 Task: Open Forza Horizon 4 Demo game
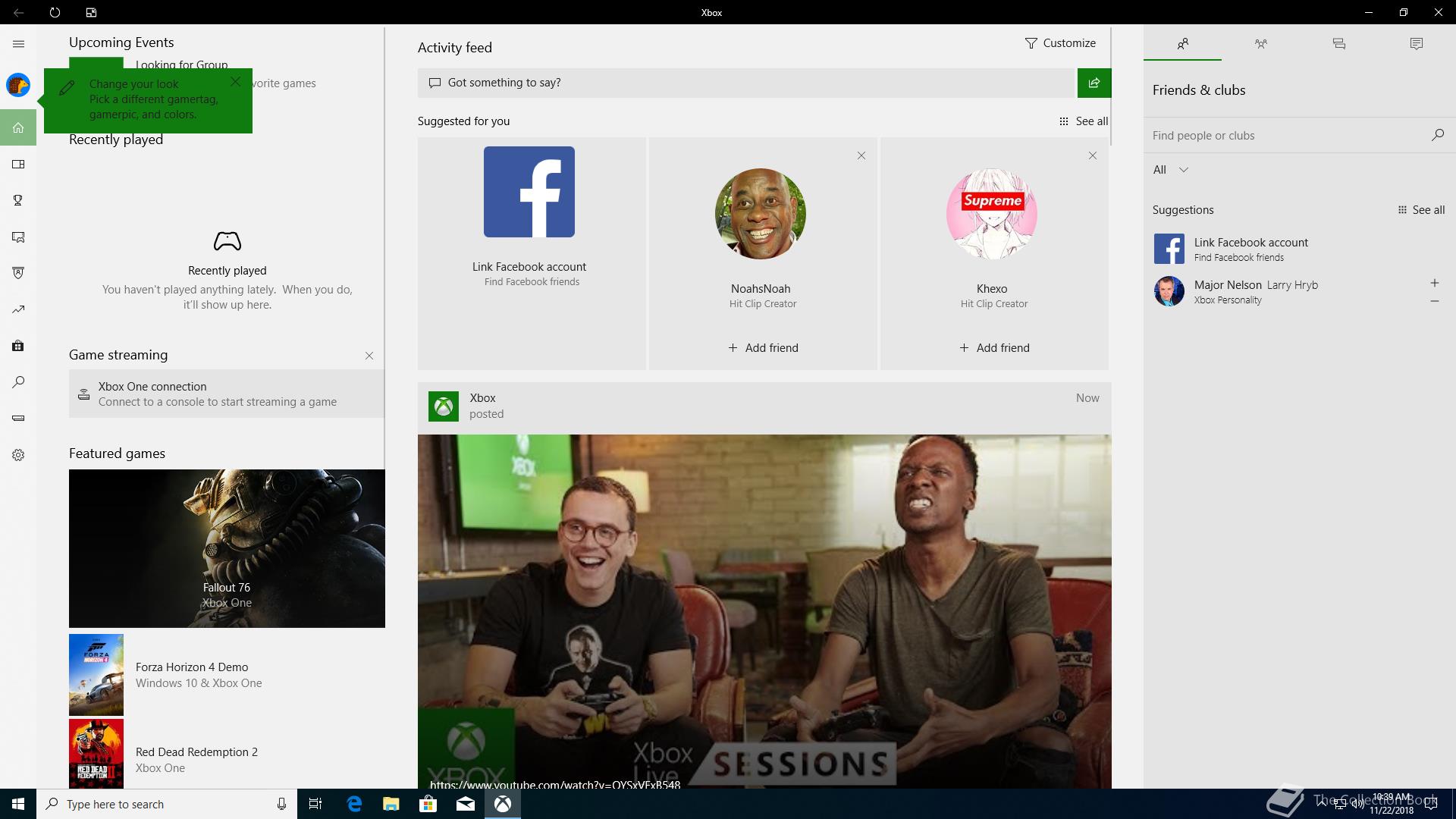[x=227, y=675]
